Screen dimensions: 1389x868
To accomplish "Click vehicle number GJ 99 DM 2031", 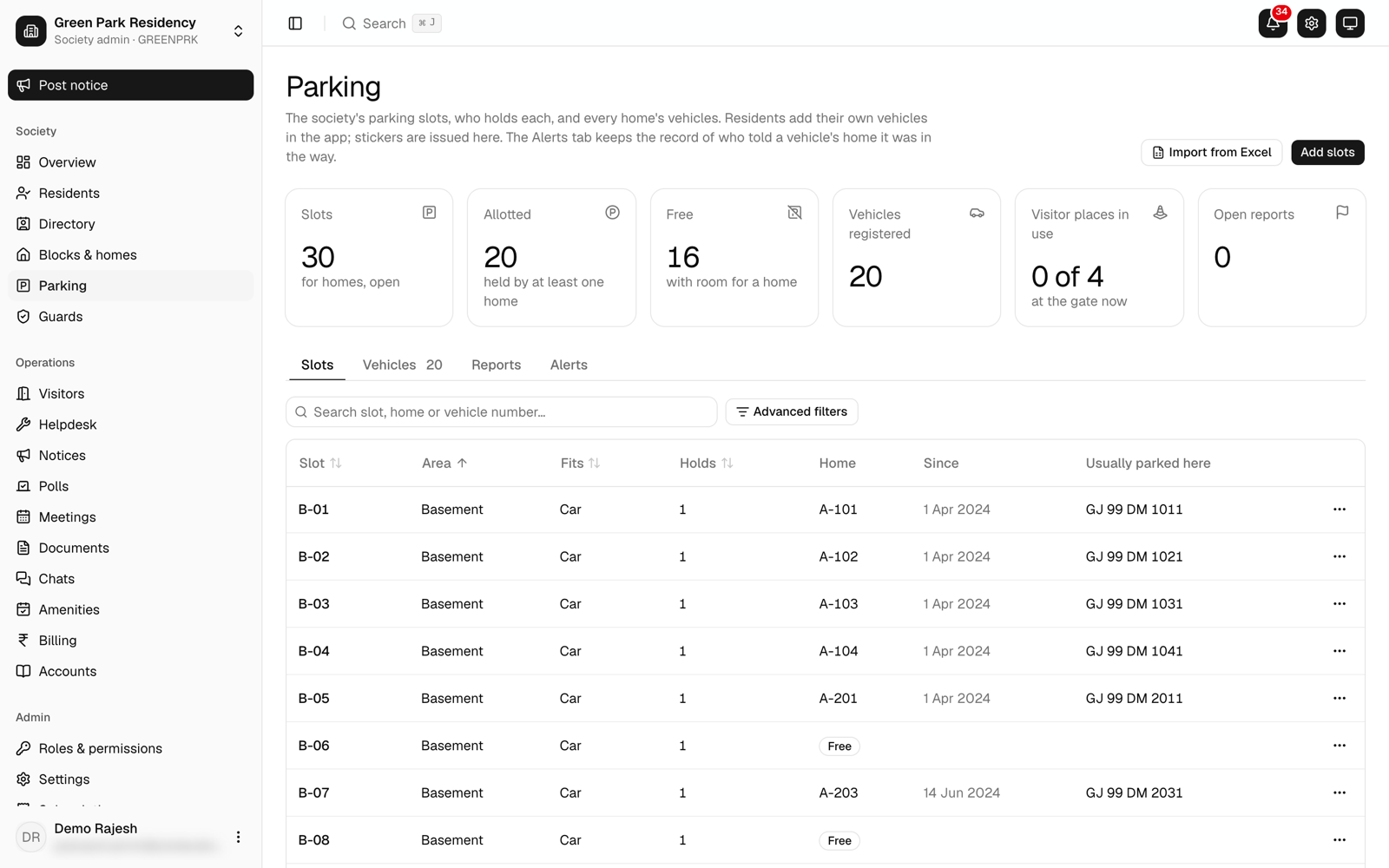I will click(x=1134, y=793).
